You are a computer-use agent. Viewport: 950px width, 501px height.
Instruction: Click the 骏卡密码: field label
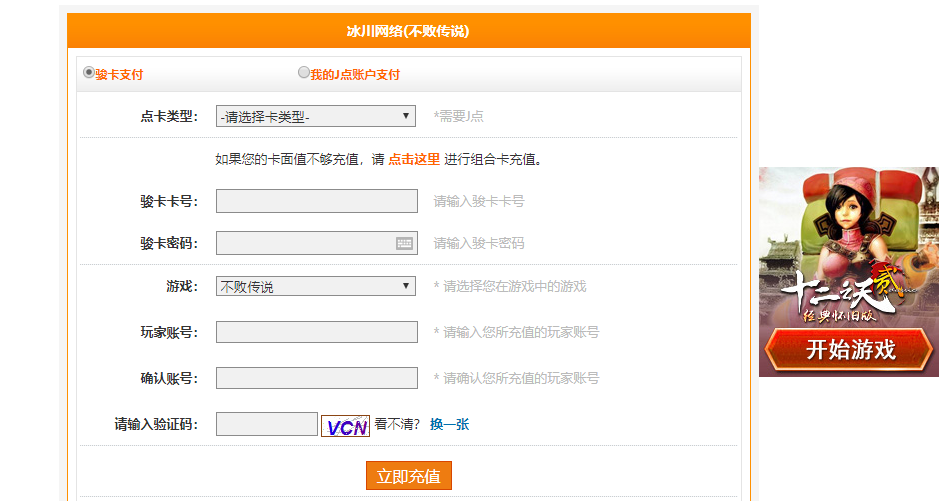(169, 243)
